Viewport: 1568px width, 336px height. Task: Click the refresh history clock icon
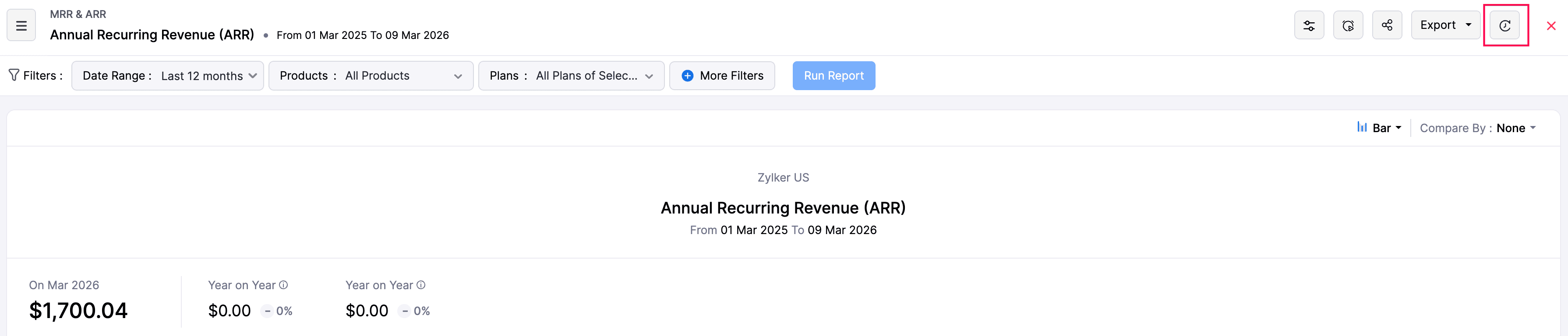pos(1504,25)
